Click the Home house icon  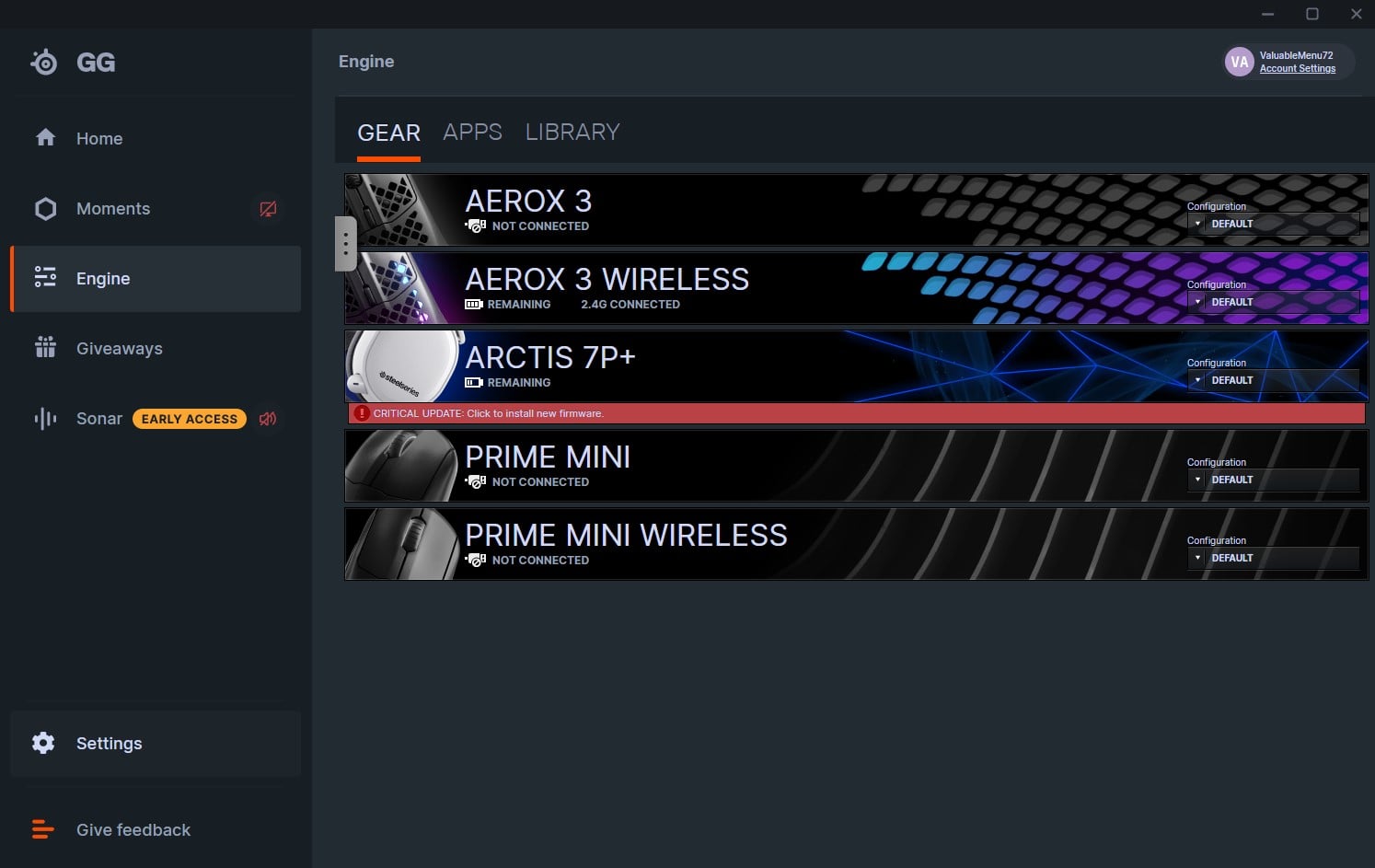(45, 138)
